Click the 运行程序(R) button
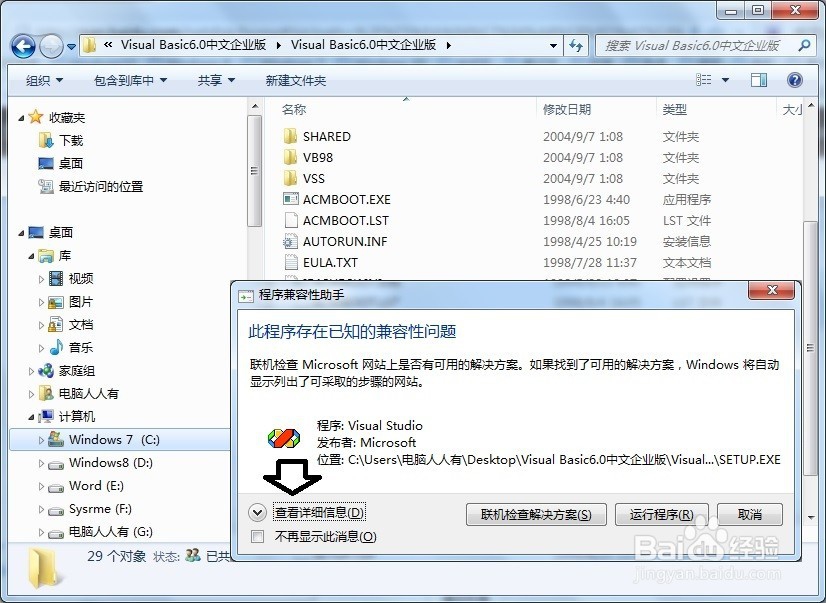 662,515
